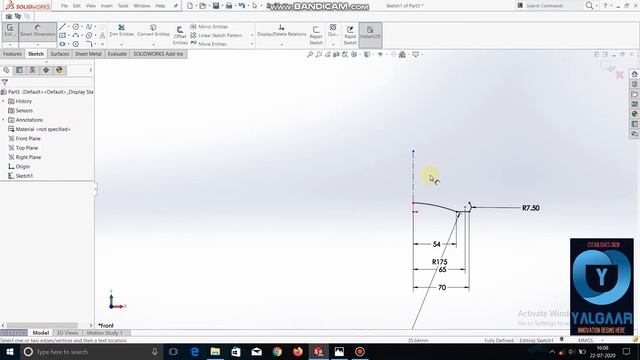Click the Save icon in title bar
This screenshot has width=640, height=360.
[x=216, y=6]
